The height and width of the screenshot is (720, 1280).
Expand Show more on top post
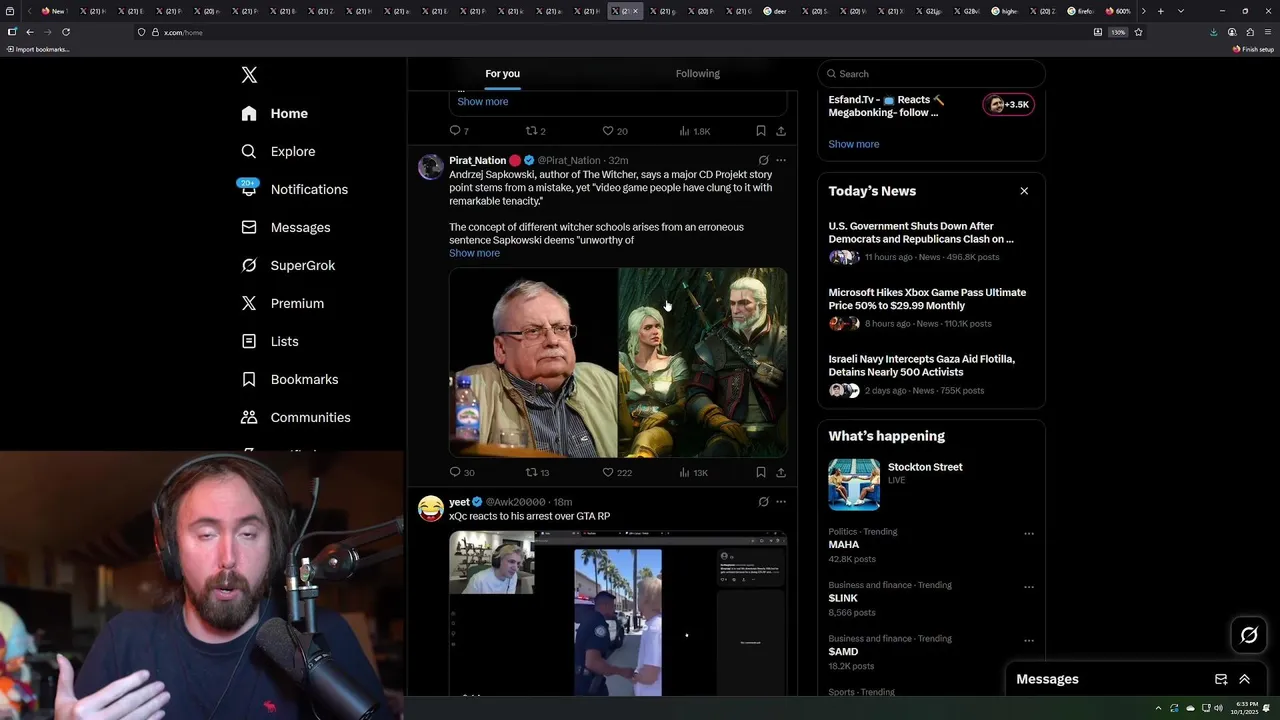pyautogui.click(x=483, y=102)
